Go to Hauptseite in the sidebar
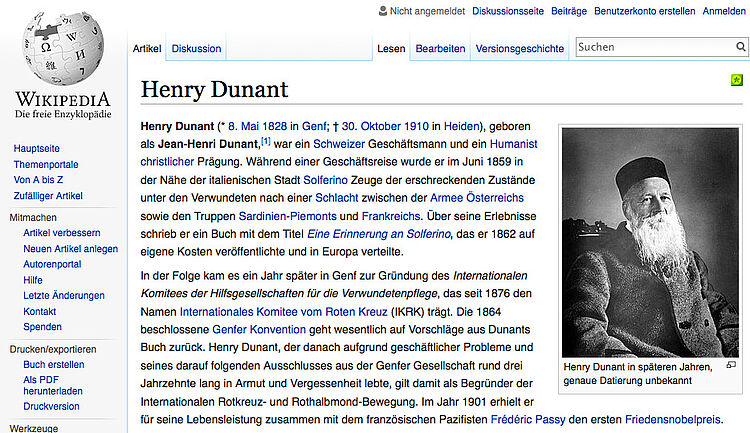 pyautogui.click(x=36, y=148)
